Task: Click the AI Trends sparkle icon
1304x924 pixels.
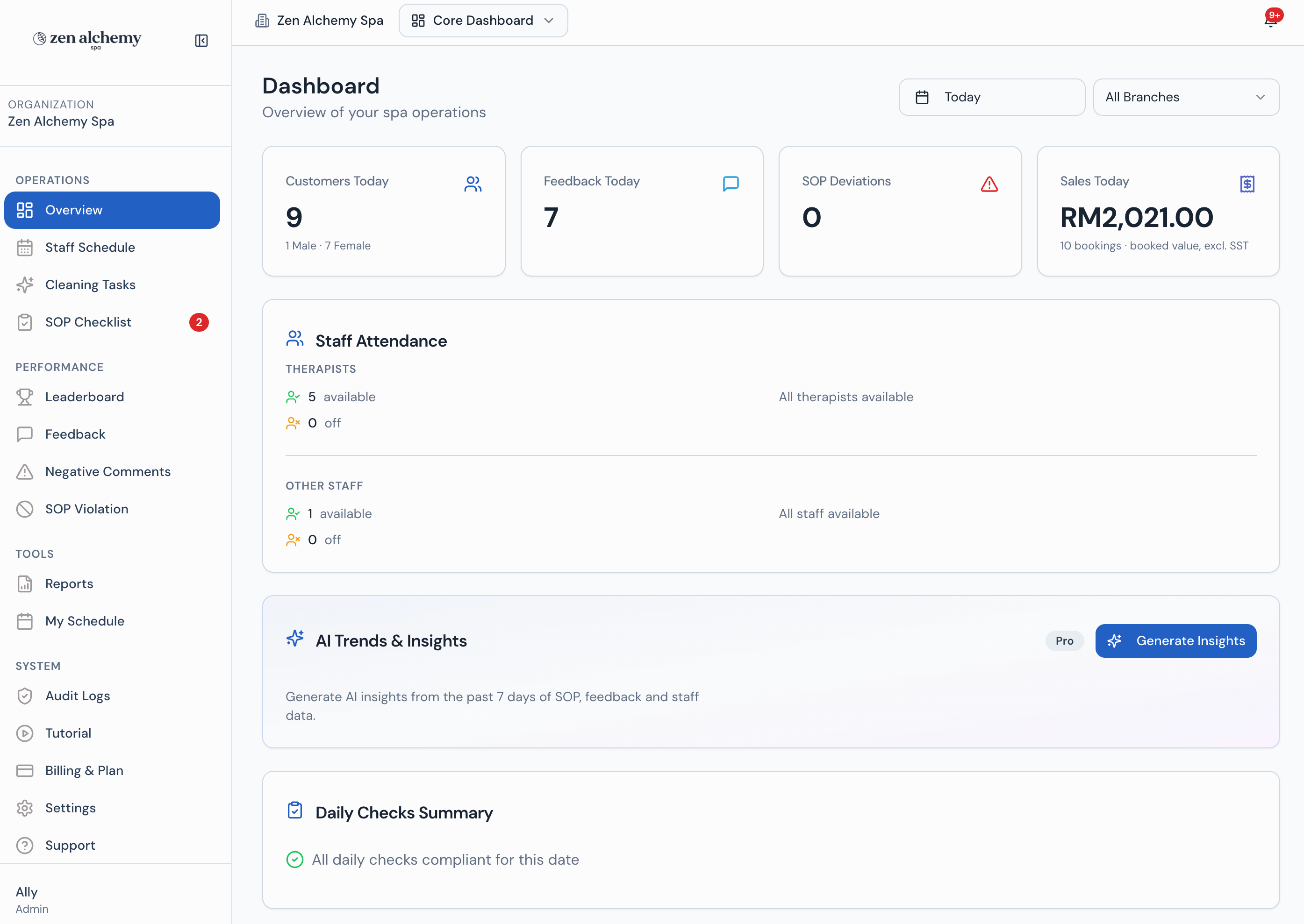Action: tap(295, 639)
